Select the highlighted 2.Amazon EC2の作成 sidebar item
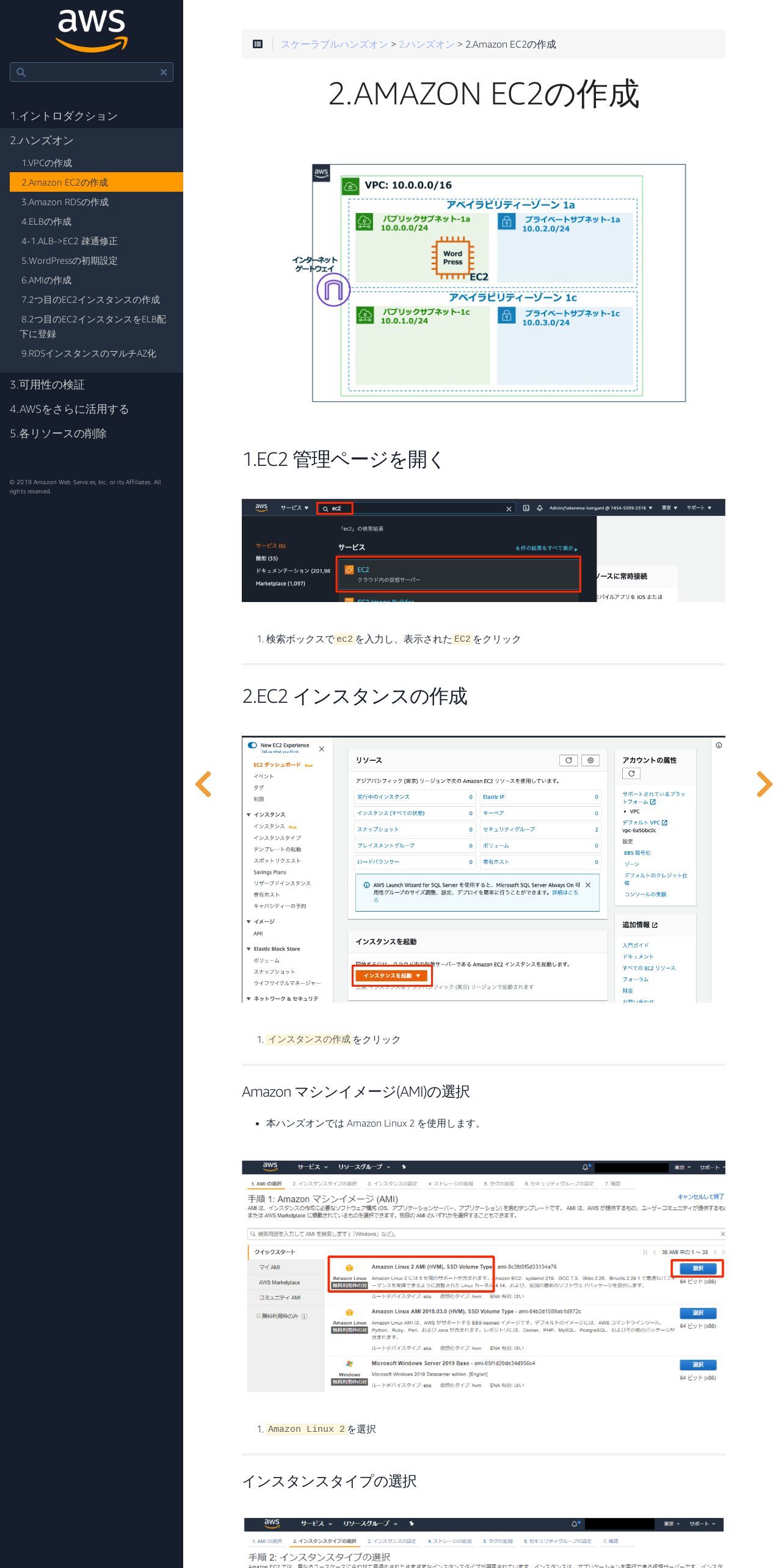The height and width of the screenshot is (1568, 784). [x=96, y=183]
